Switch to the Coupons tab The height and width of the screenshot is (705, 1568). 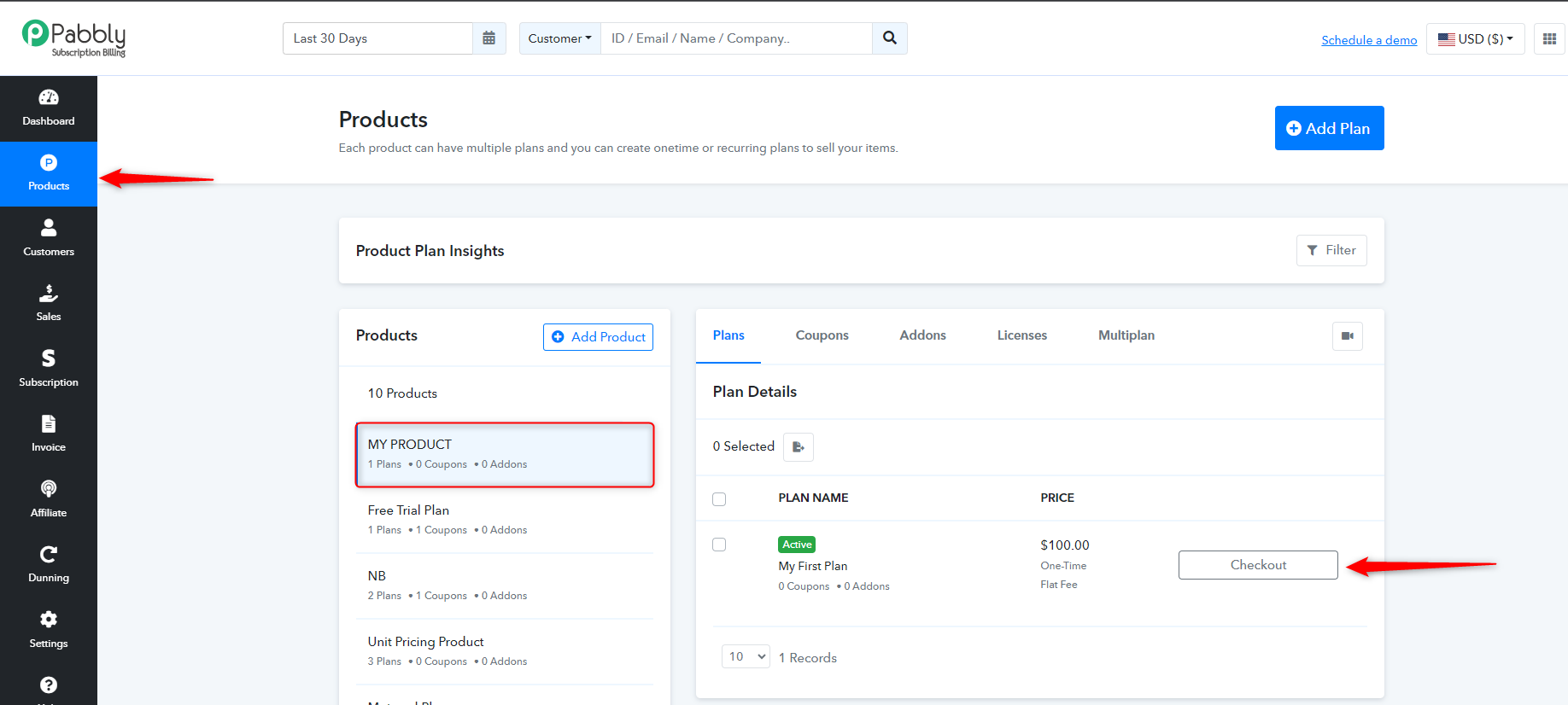pyautogui.click(x=822, y=335)
